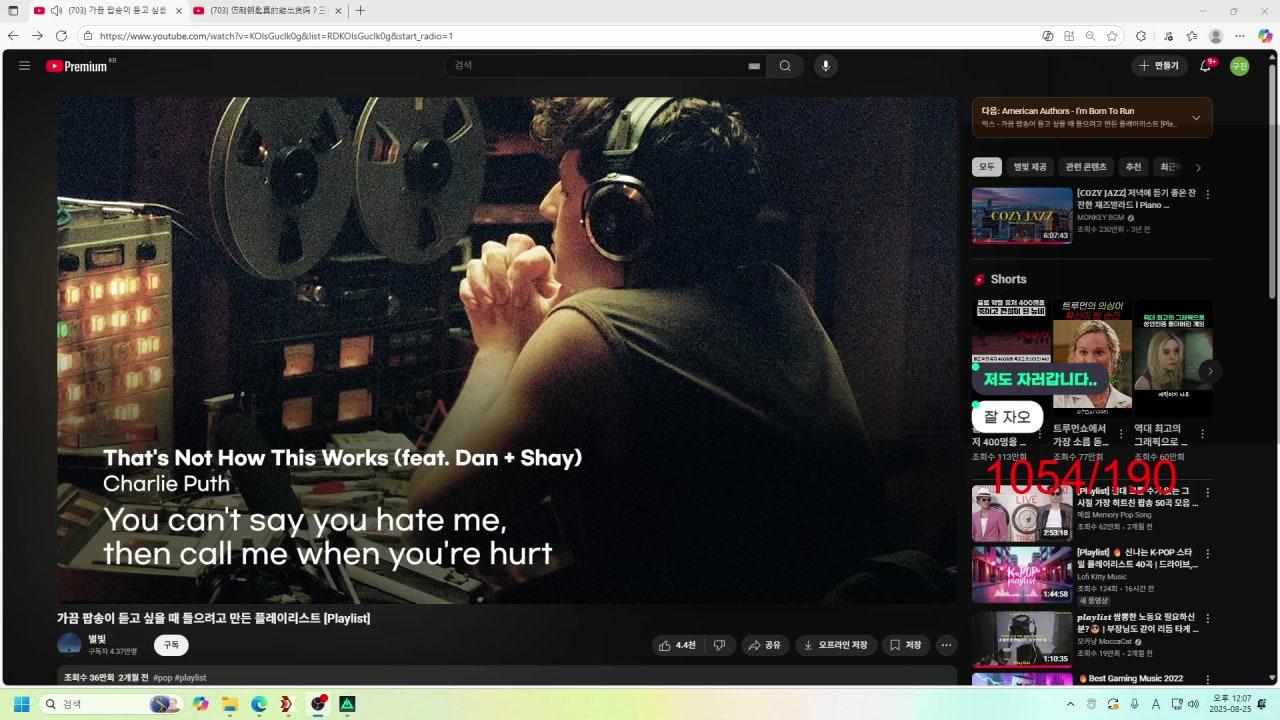Like the video with thumbs-up
The image size is (1280, 720).
677,645
